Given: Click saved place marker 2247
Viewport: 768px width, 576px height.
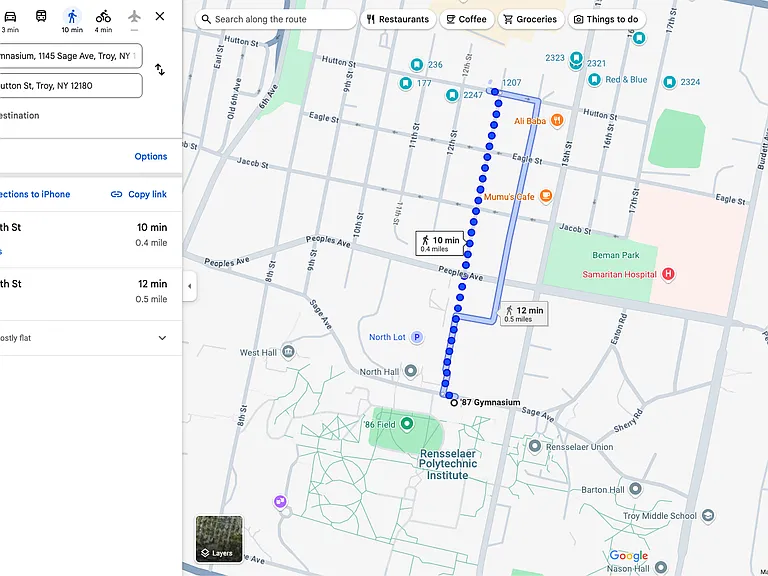Looking at the screenshot, I should tap(452, 95).
